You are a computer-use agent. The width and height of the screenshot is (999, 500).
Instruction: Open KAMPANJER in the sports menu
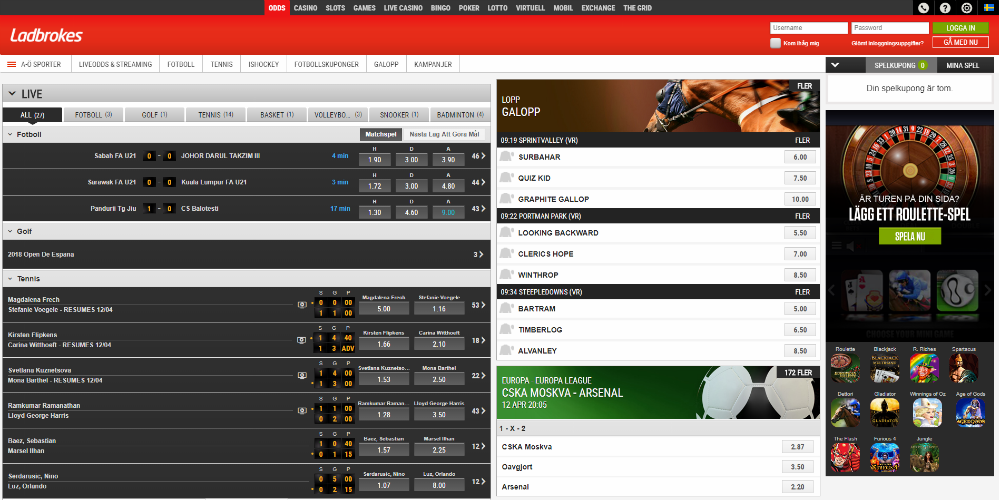click(x=433, y=64)
